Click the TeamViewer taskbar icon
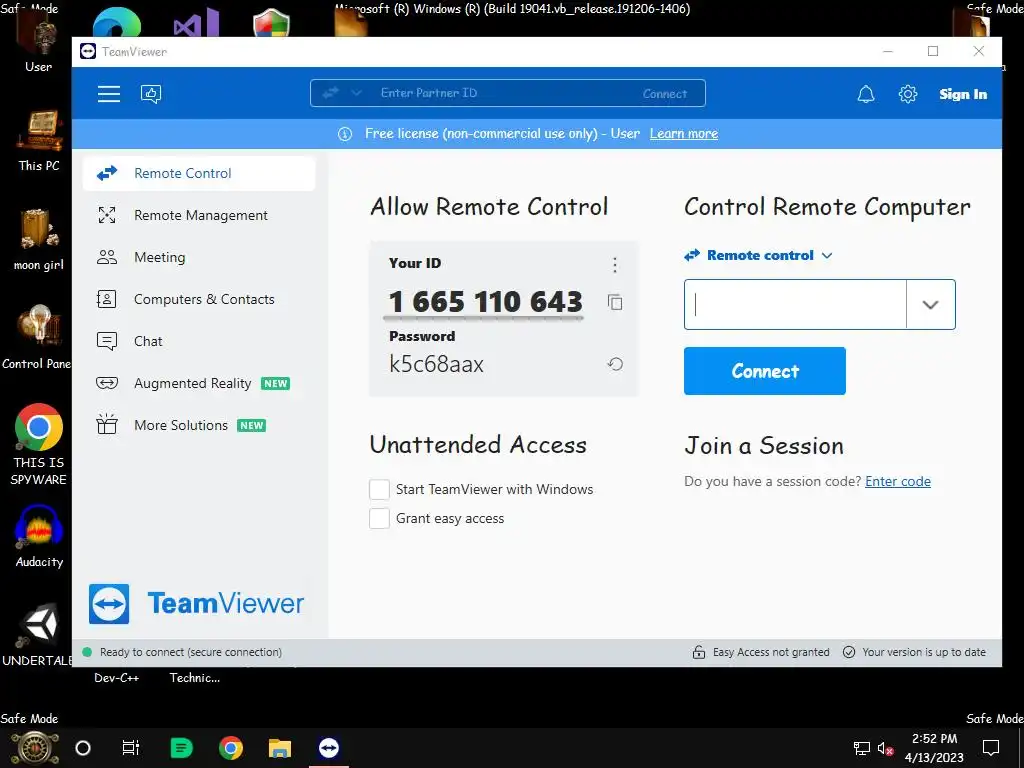This screenshot has width=1024, height=768. pos(328,748)
